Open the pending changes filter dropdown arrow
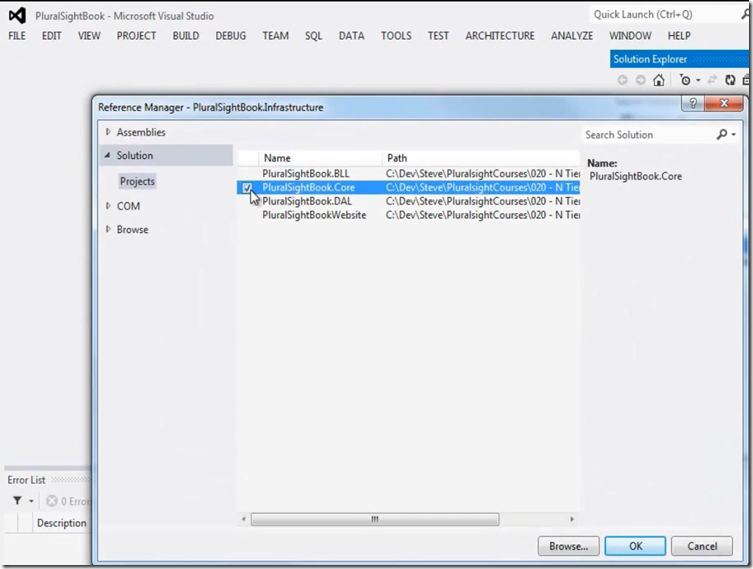Viewport: 753px width, 569px height. tap(698, 80)
